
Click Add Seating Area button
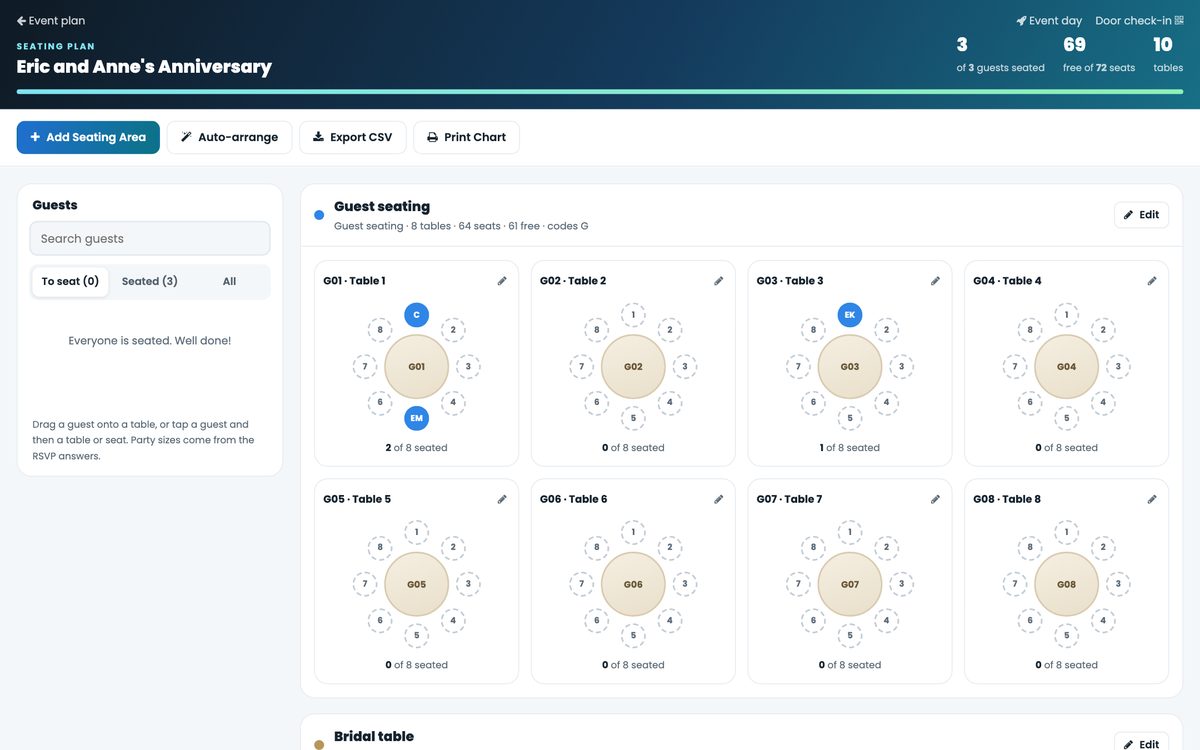point(88,137)
